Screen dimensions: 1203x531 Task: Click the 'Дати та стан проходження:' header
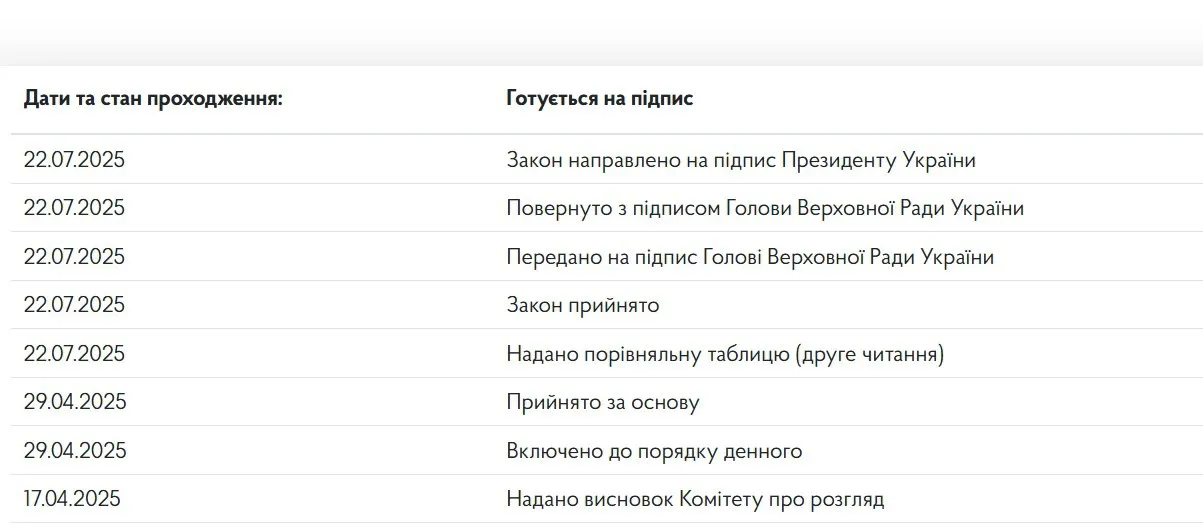pyautogui.click(x=153, y=99)
